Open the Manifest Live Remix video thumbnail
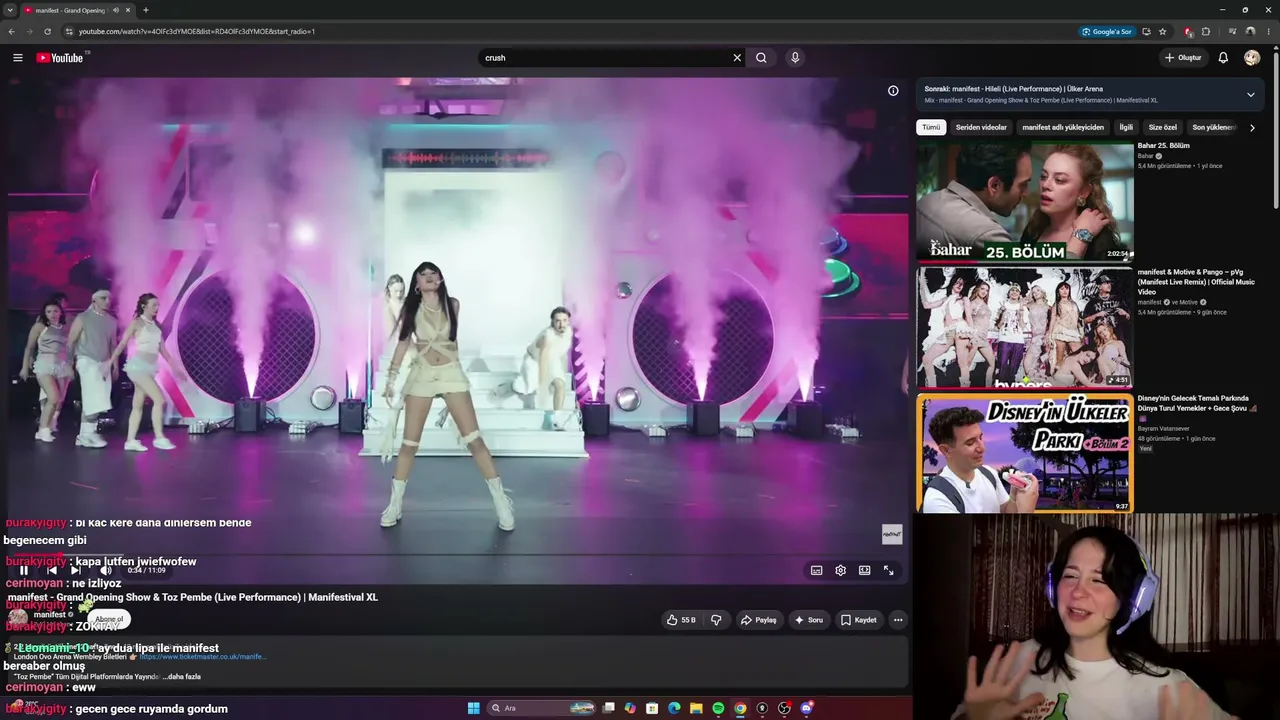The height and width of the screenshot is (720, 1280). [1025, 327]
